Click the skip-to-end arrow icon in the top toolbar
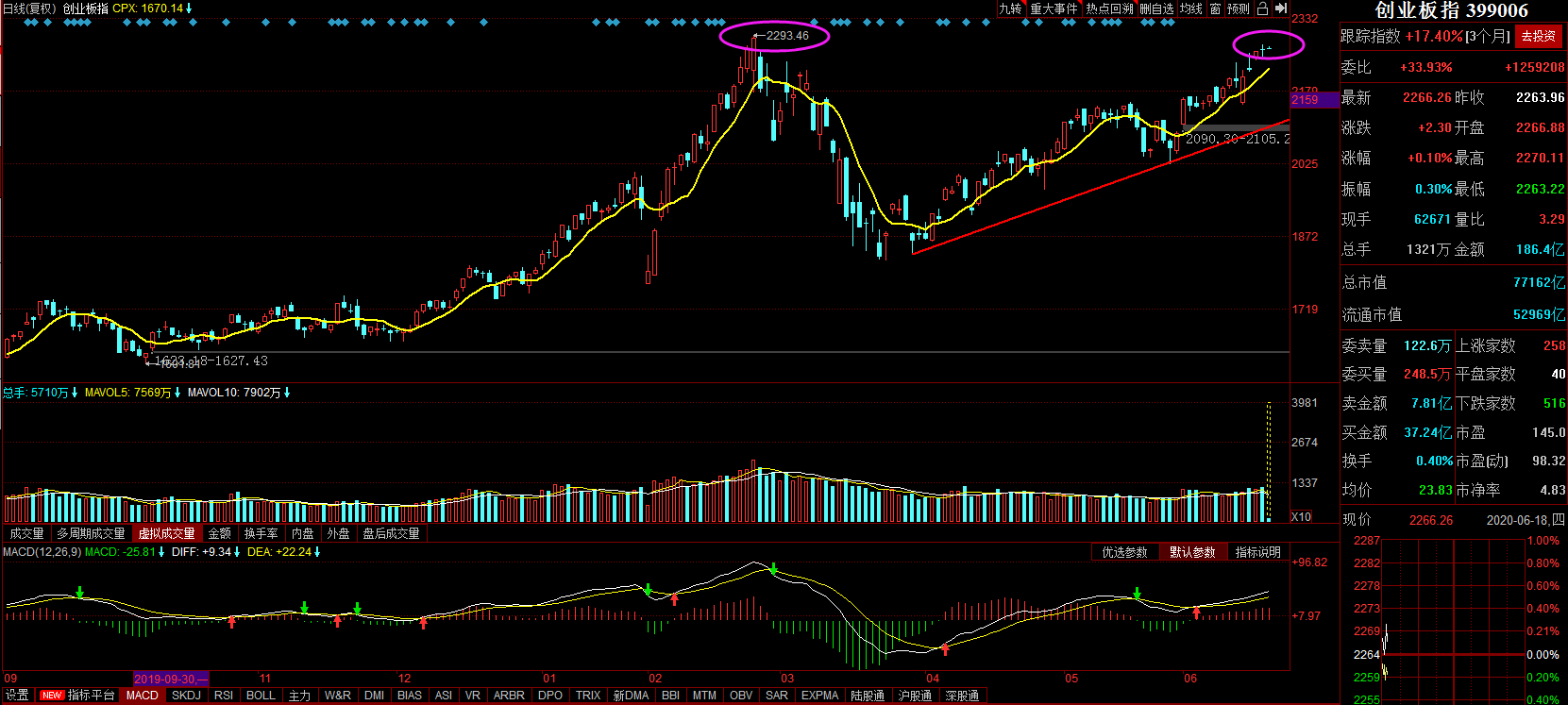Viewport: 1568px width, 705px height. (1281, 8)
